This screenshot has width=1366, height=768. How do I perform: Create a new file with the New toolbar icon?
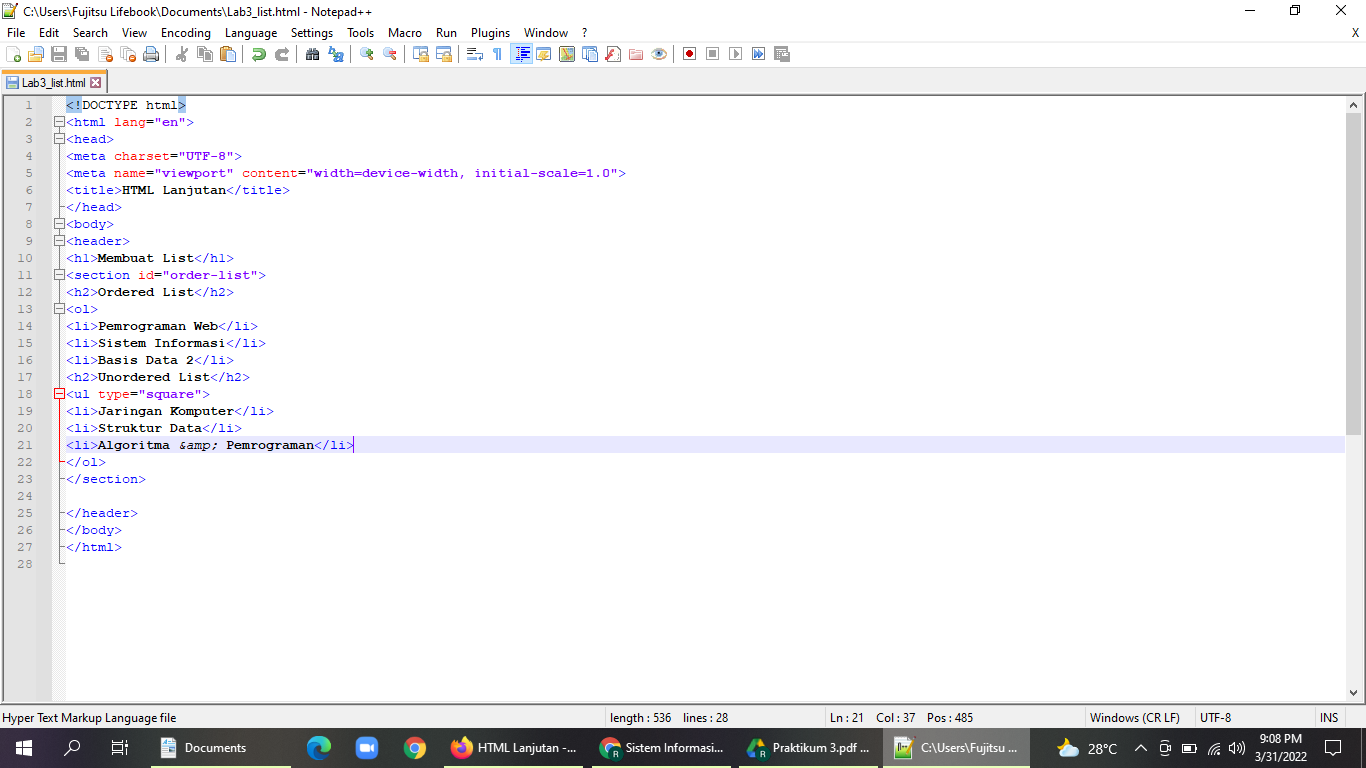(x=14, y=54)
